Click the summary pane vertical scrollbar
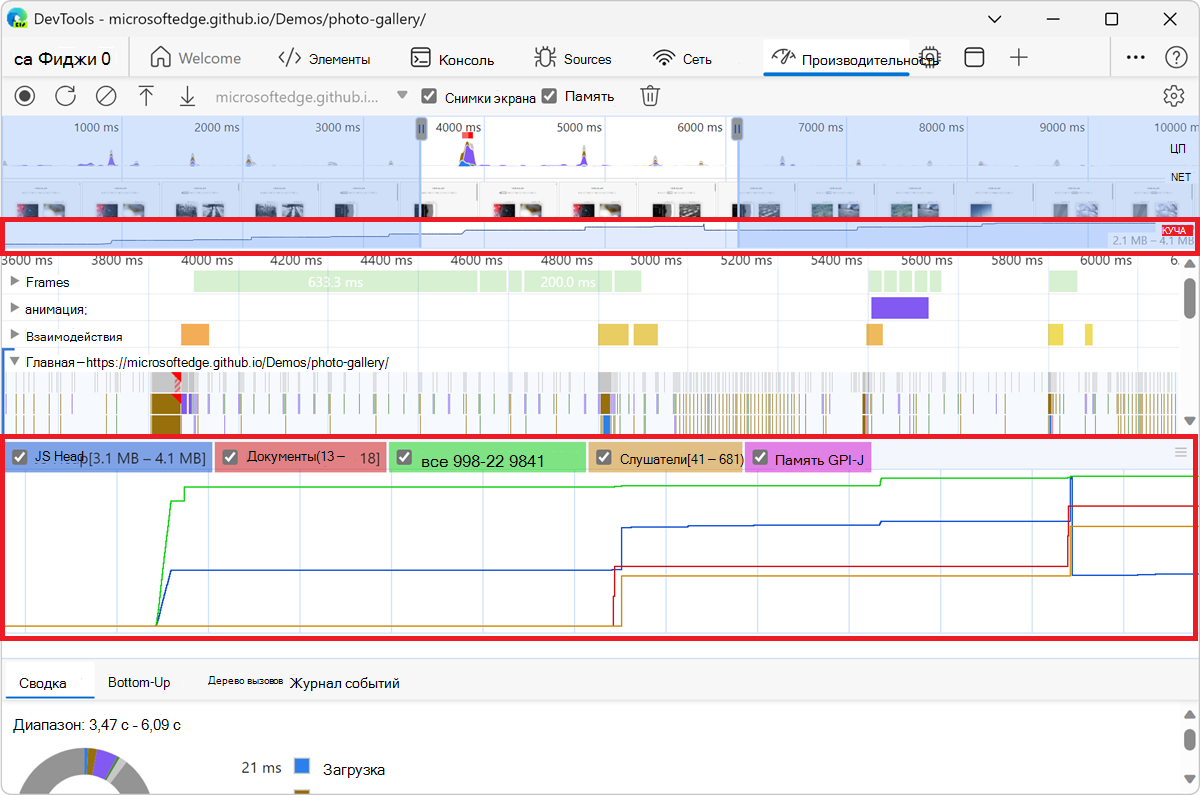 tap(1189, 739)
